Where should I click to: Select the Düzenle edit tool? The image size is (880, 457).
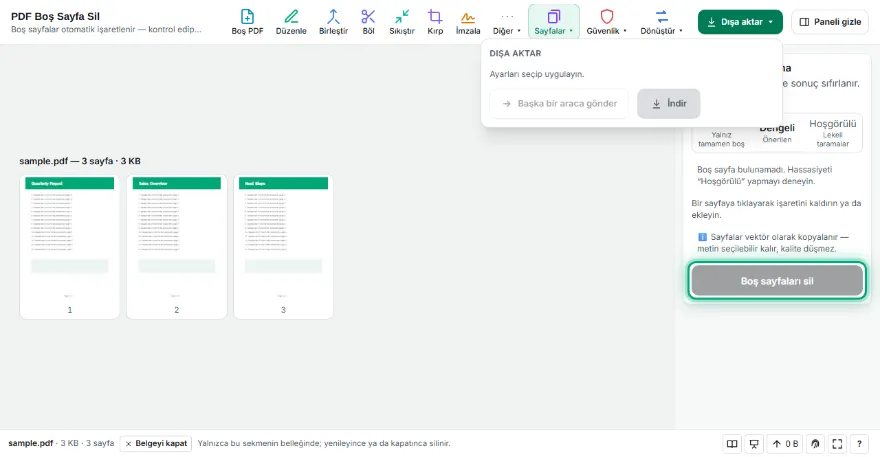[291, 22]
